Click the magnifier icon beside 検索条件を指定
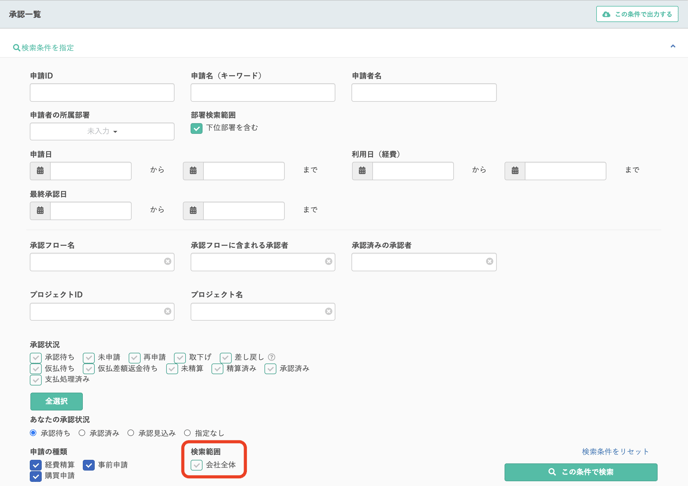The width and height of the screenshot is (688, 486). 16,47
